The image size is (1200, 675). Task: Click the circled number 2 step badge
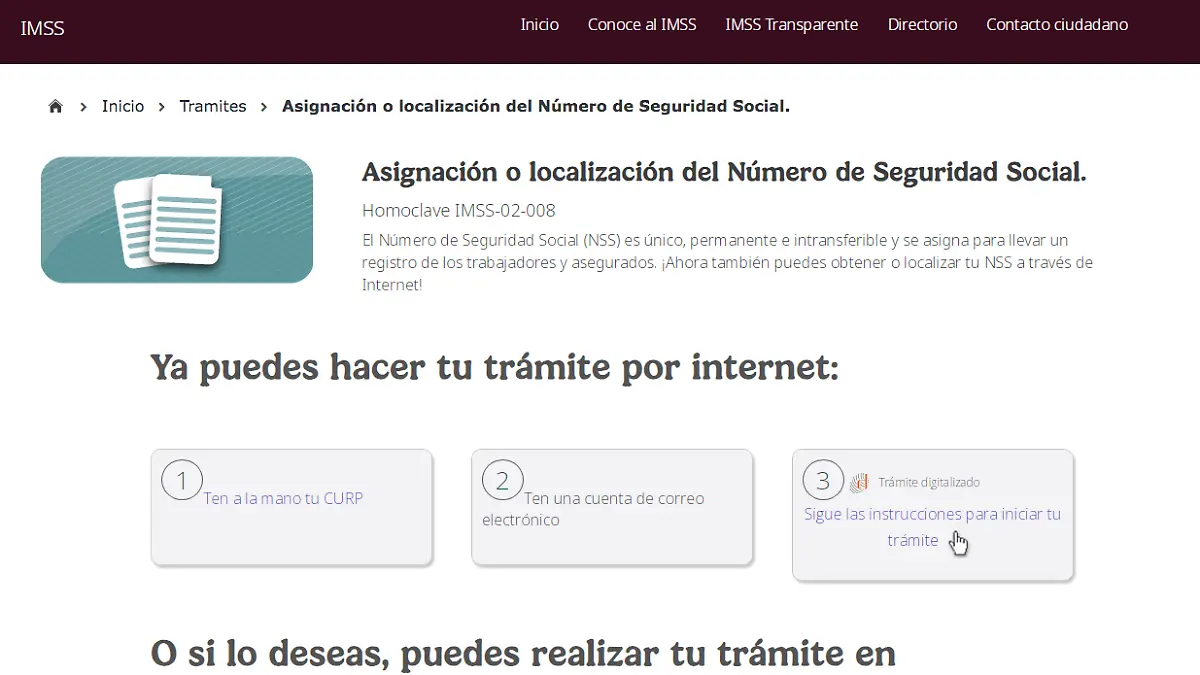click(502, 480)
